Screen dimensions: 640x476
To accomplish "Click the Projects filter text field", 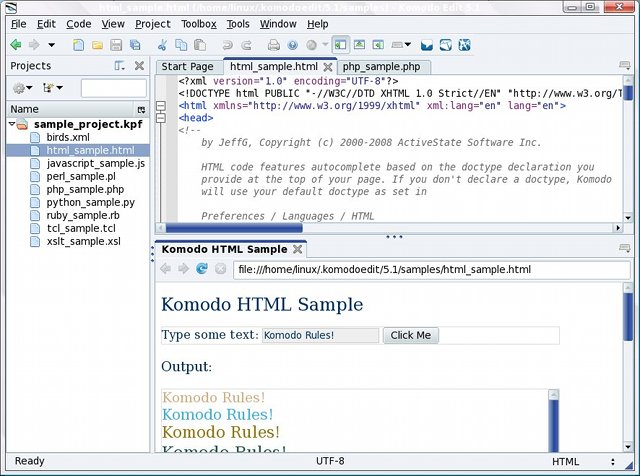I will (113, 88).
